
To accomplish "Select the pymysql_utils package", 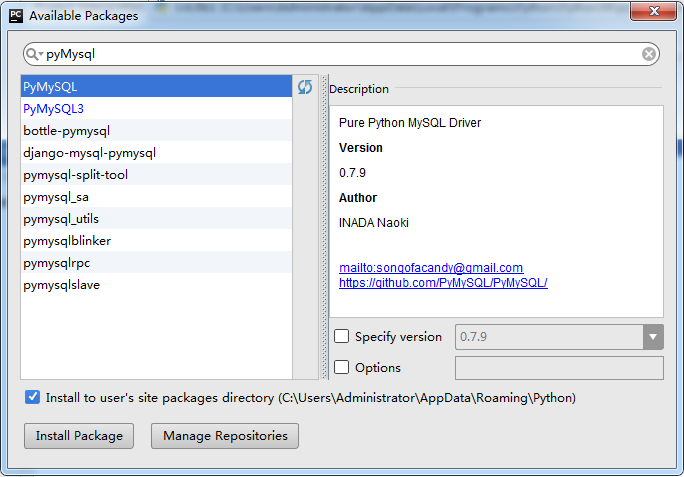I will tap(156, 219).
